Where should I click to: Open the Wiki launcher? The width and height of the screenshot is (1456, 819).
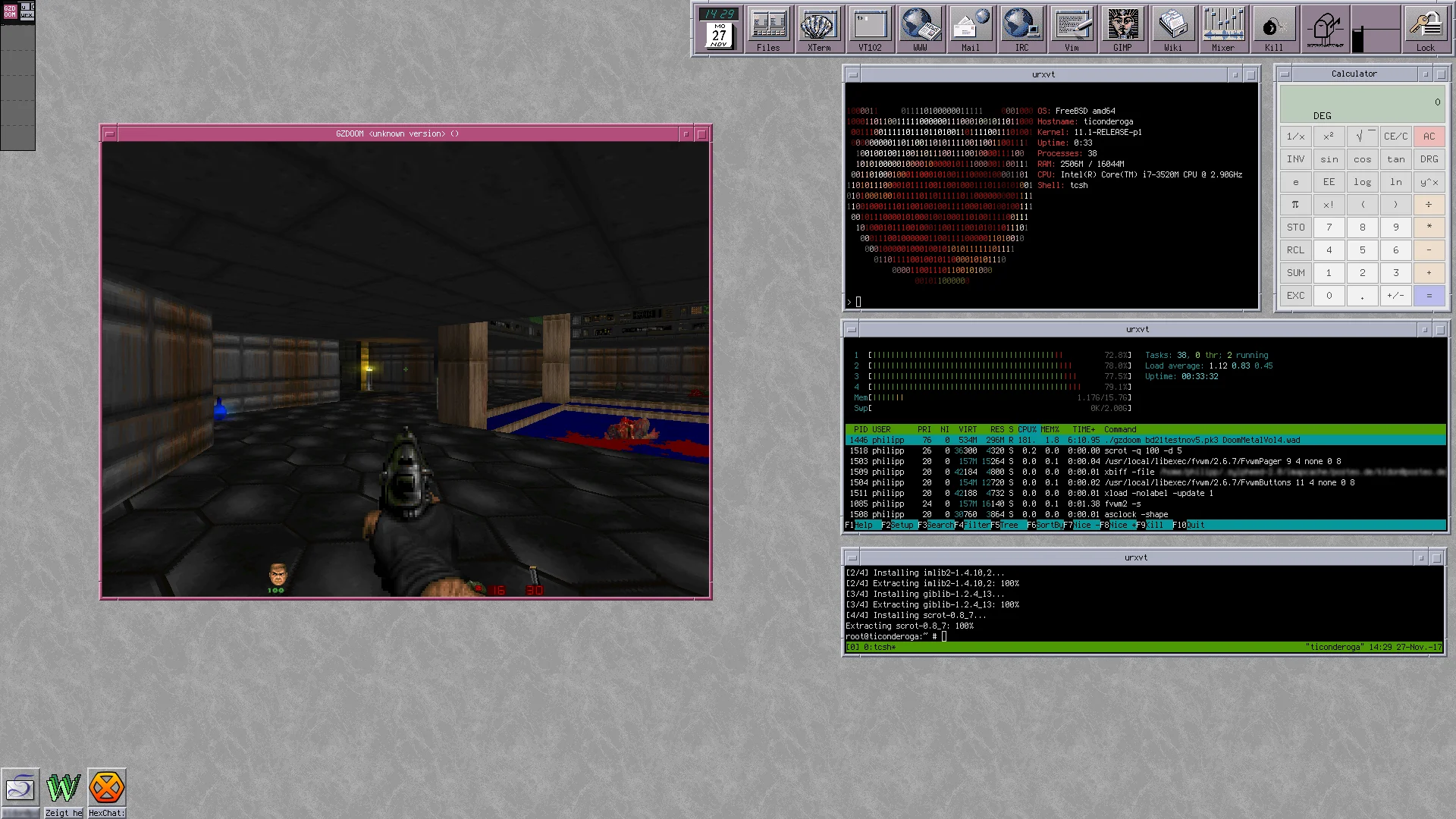coord(1173,30)
